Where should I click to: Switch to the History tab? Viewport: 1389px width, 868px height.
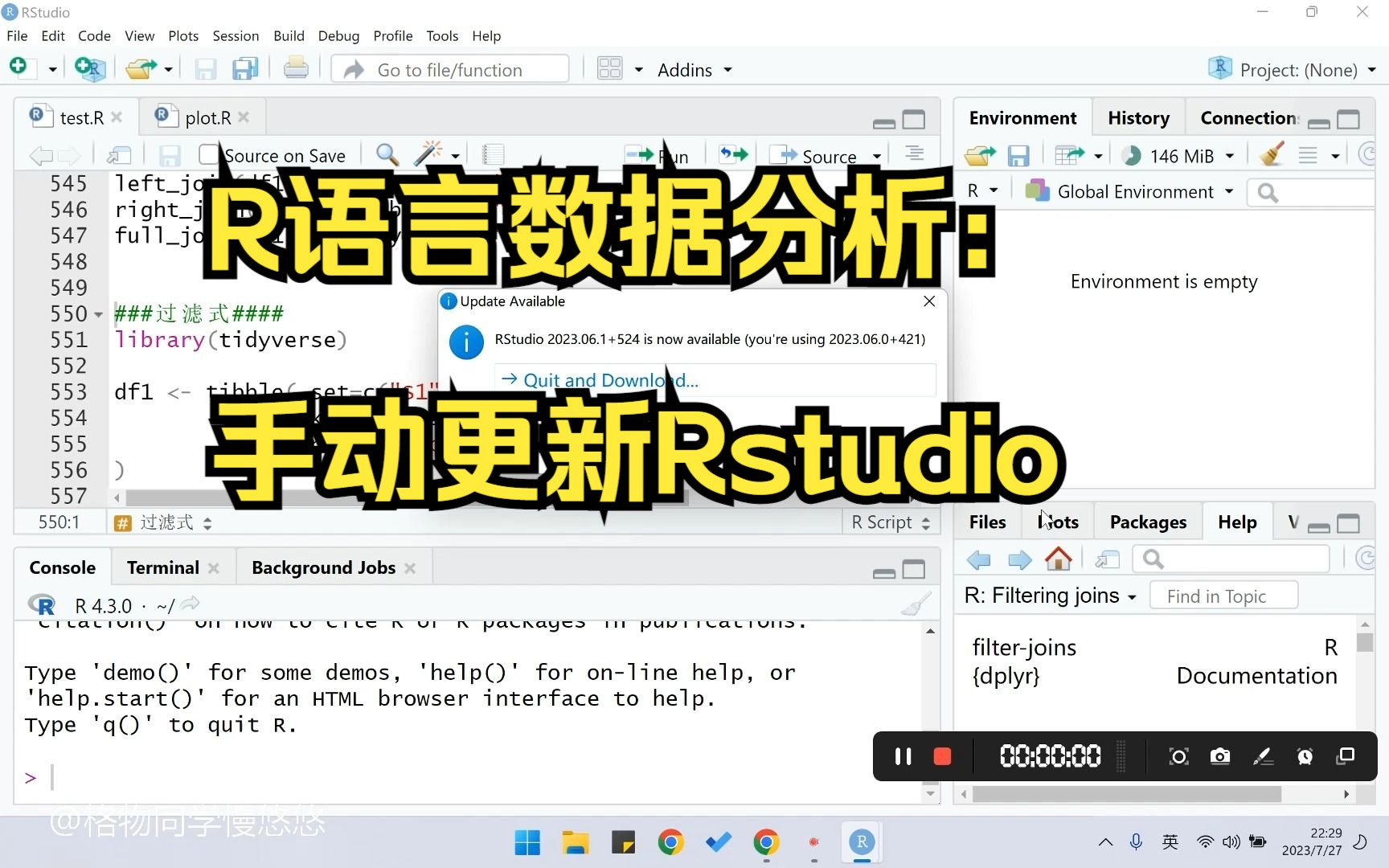(1138, 118)
